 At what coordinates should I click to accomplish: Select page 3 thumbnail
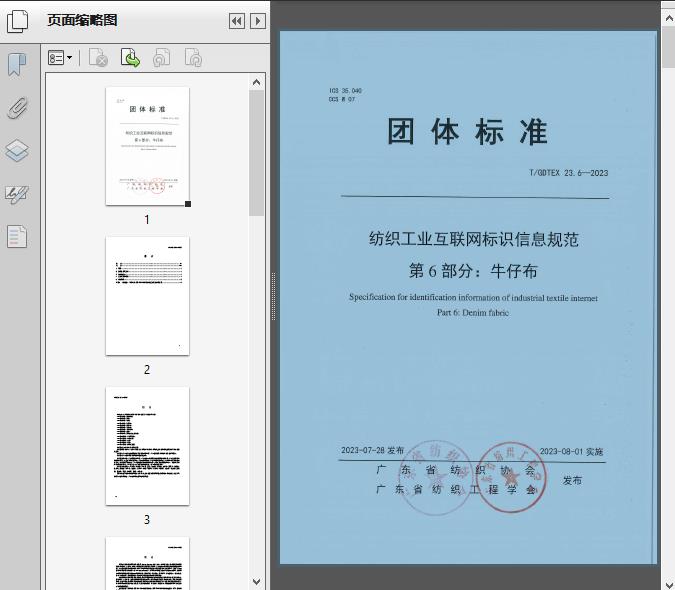pos(147,446)
